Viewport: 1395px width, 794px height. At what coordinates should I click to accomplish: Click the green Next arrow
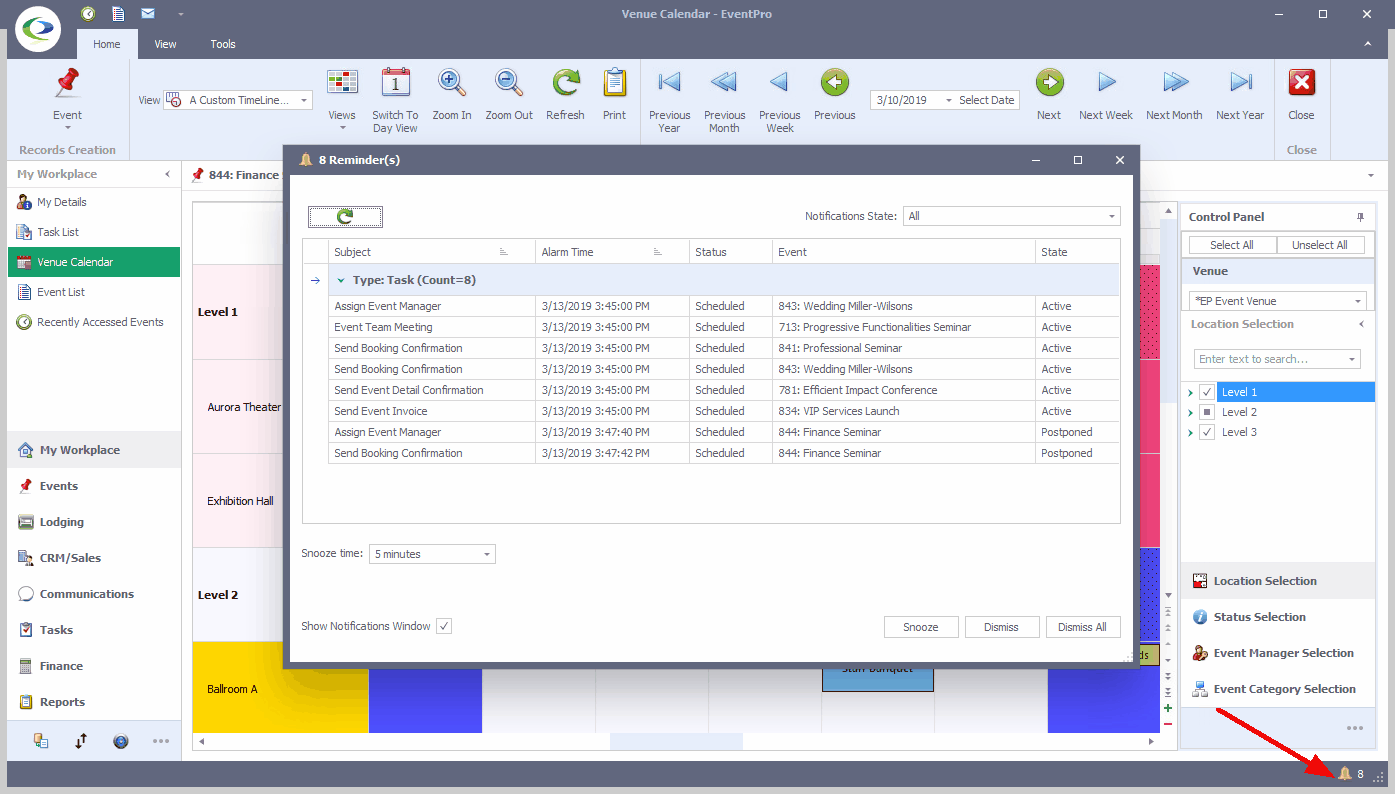click(x=1049, y=82)
